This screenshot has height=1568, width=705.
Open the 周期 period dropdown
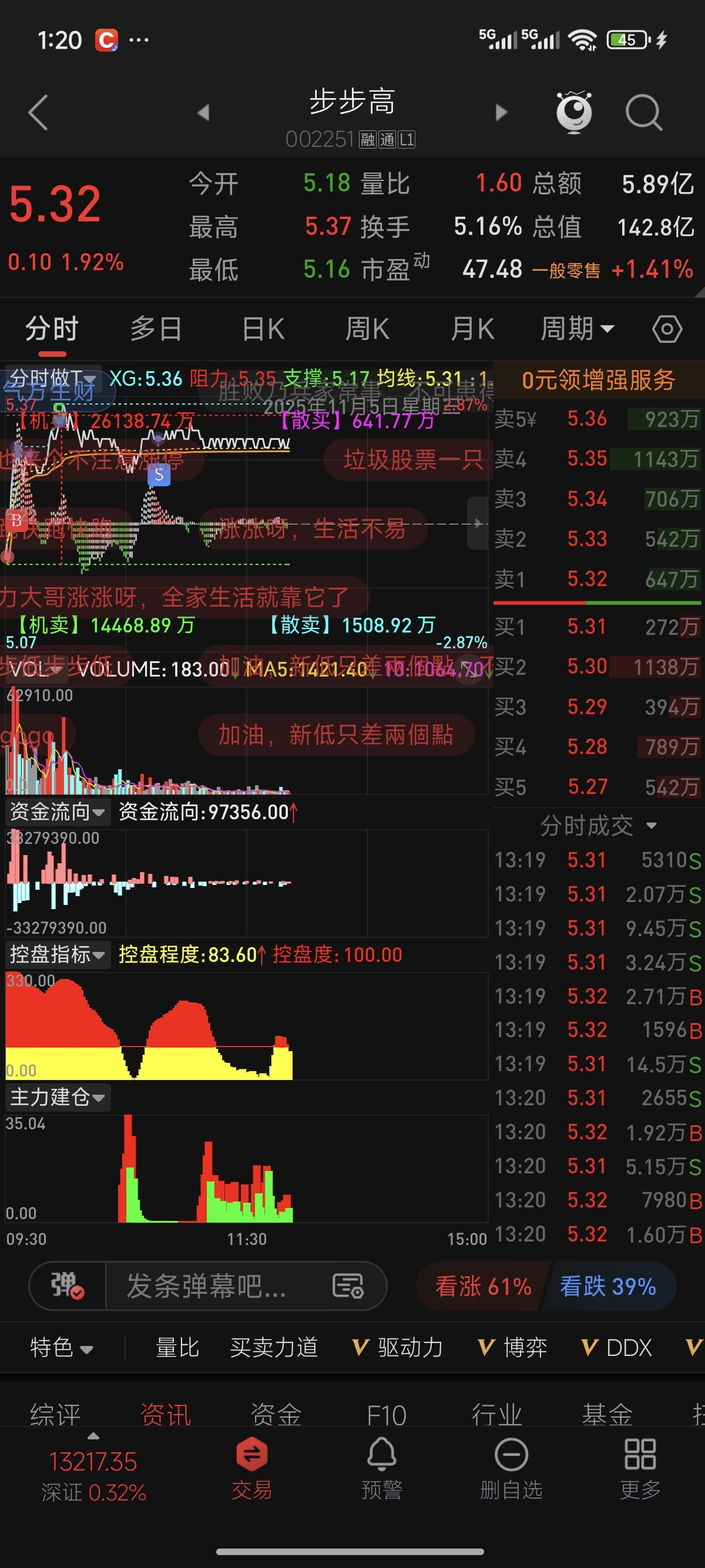tap(577, 329)
